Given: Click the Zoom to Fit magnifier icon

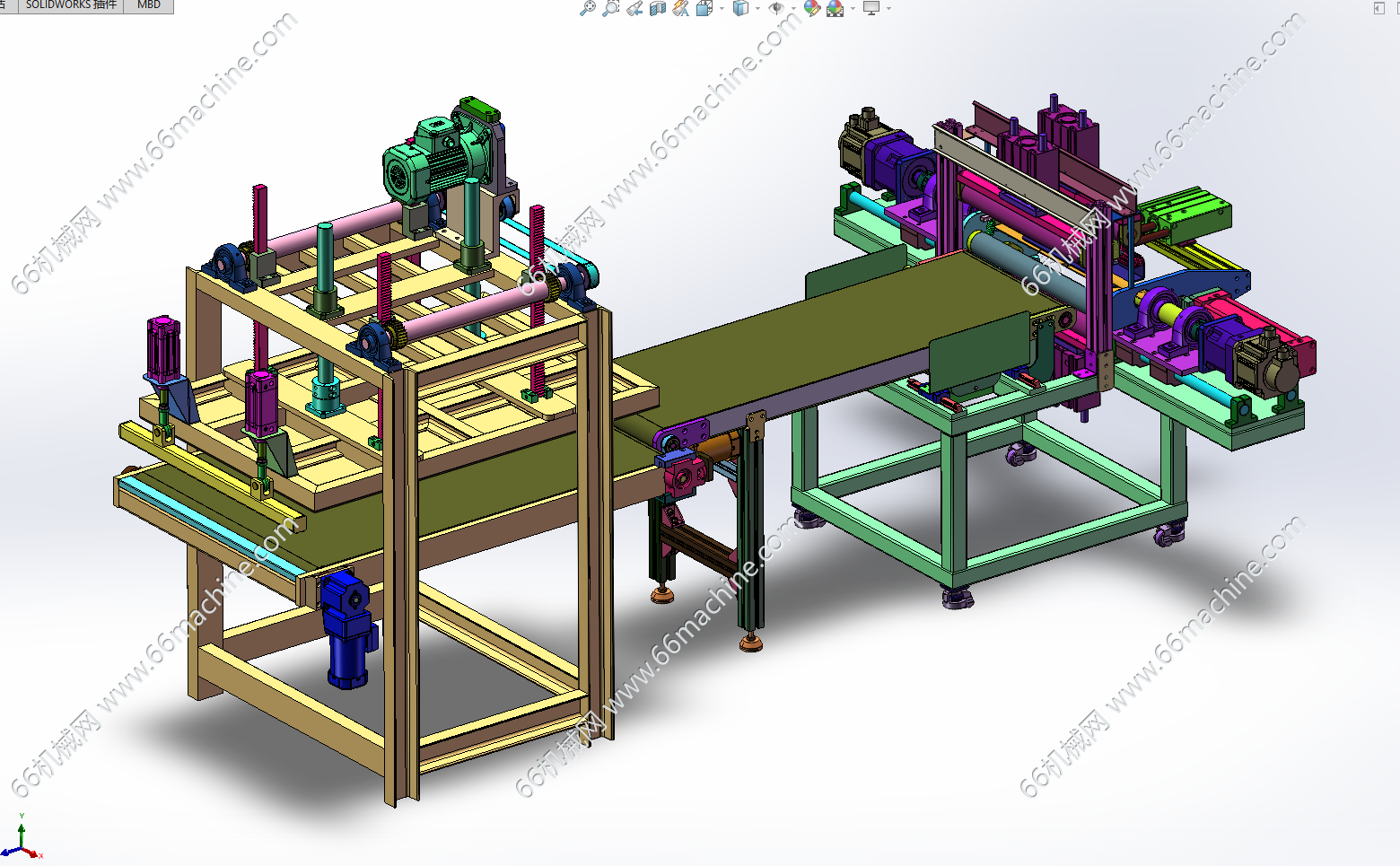Looking at the screenshot, I should click(588, 8).
